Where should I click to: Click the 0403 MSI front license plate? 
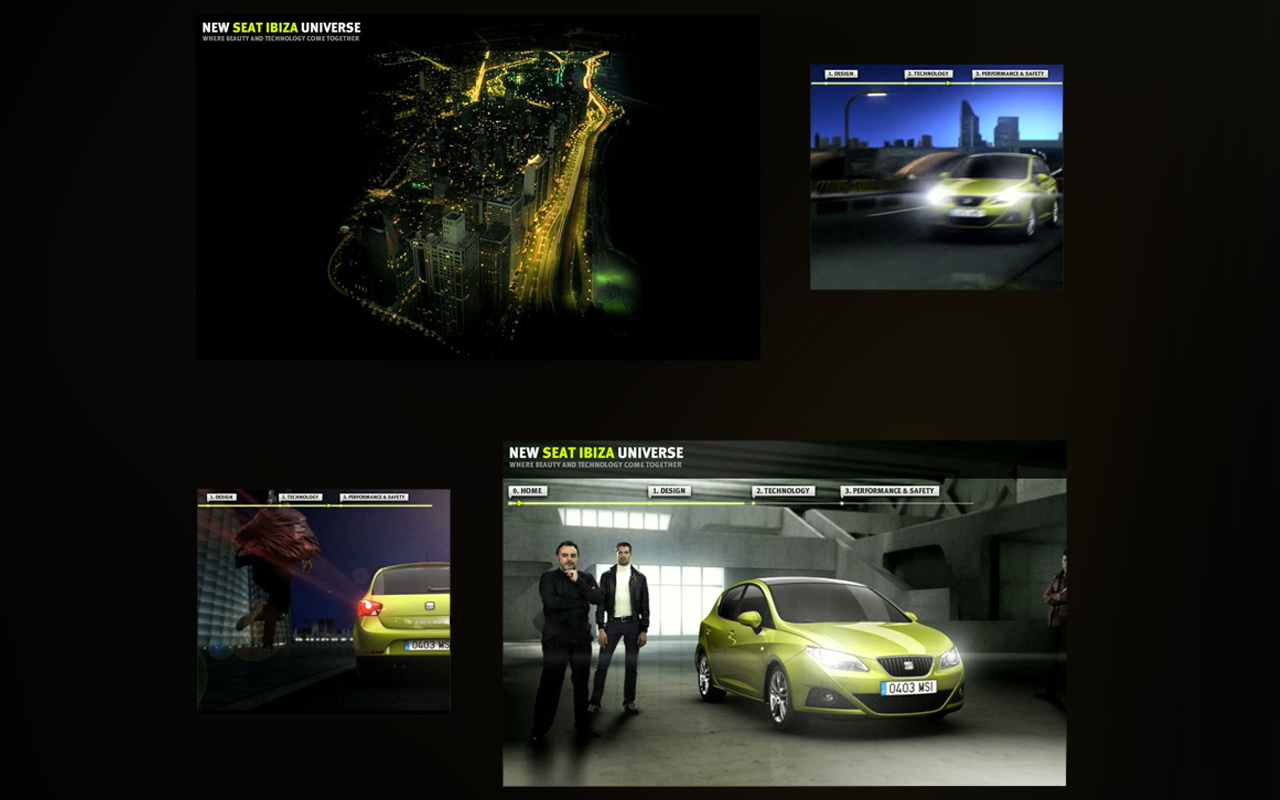coord(908,688)
